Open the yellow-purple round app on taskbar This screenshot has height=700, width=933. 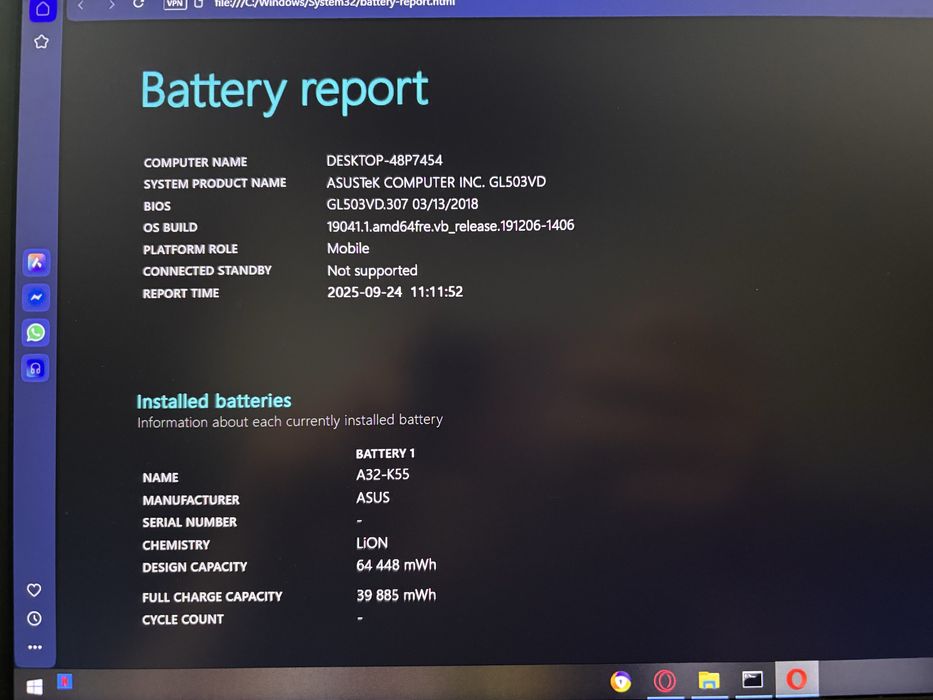(x=621, y=681)
